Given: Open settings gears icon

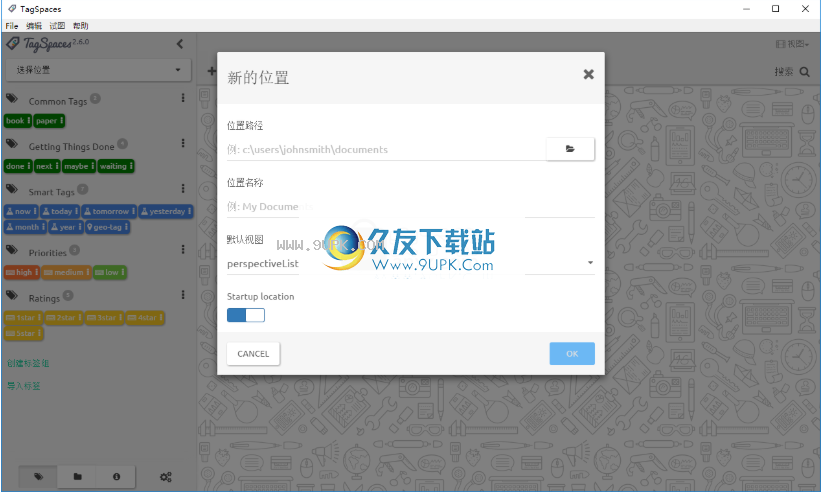Looking at the screenshot, I should pyautogui.click(x=166, y=477).
